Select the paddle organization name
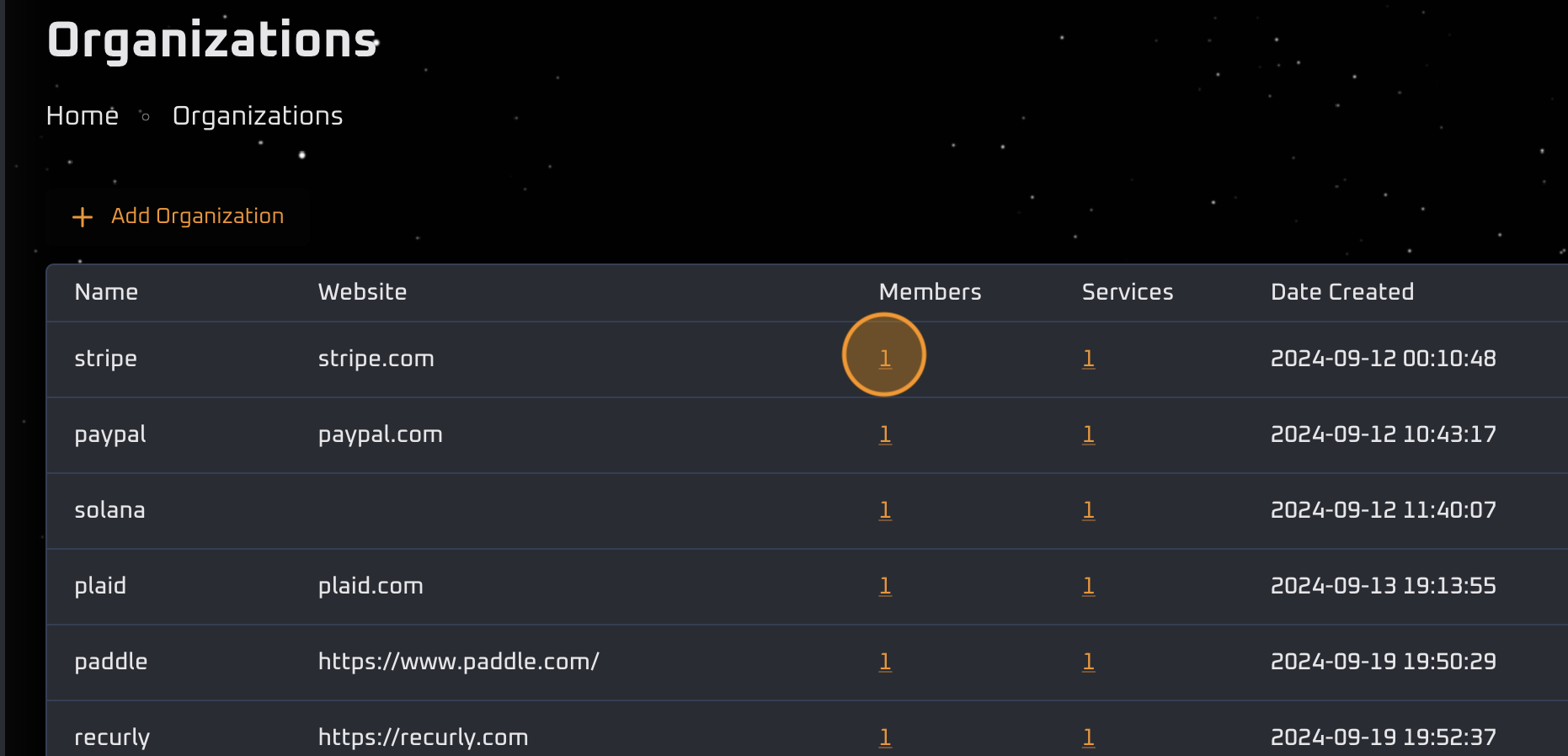1568x756 pixels. click(110, 662)
